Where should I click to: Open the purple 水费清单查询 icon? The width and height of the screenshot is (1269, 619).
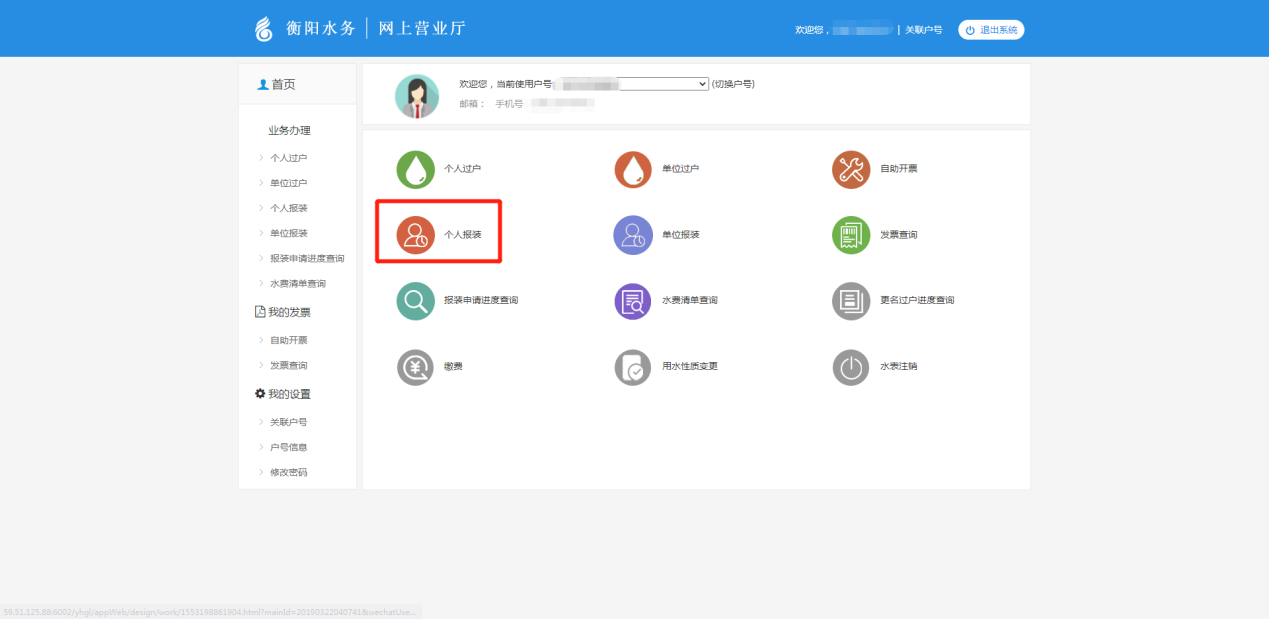pyautogui.click(x=633, y=301)
